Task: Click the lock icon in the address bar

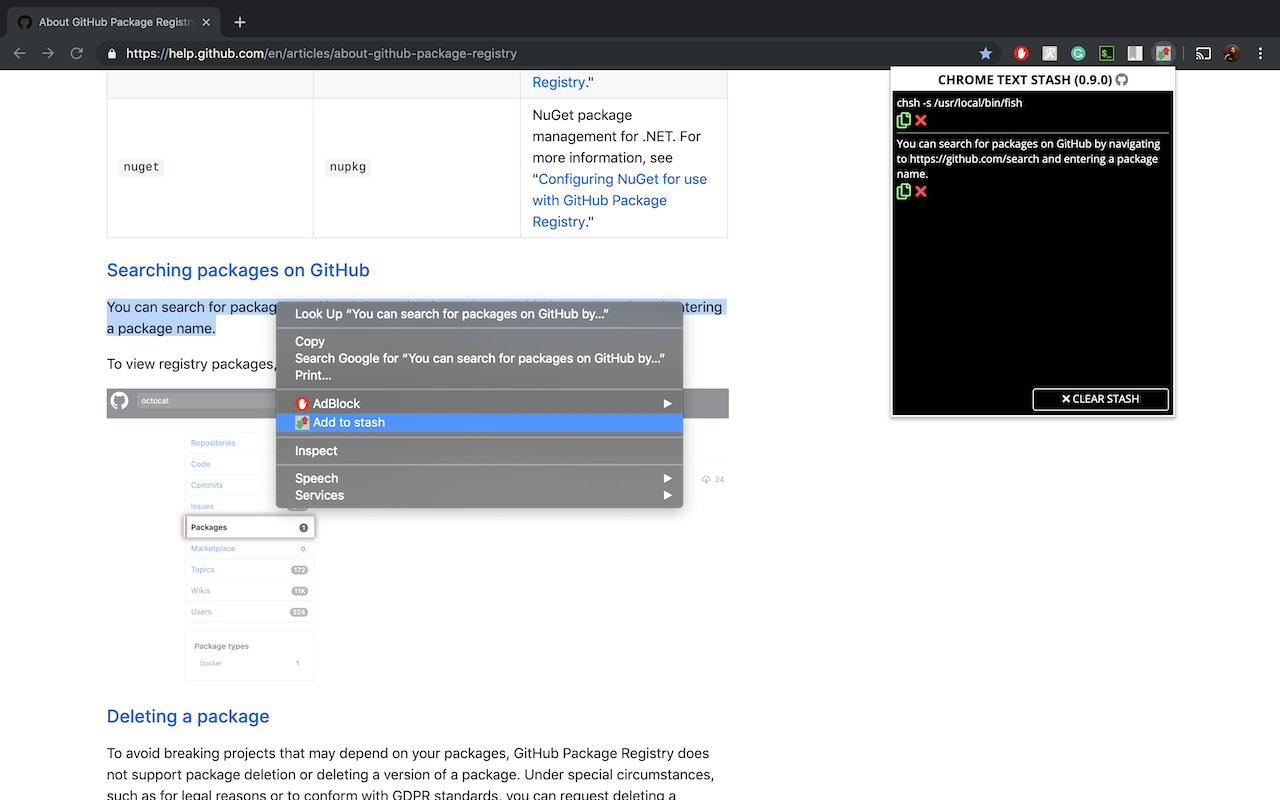Action: pos(112,54)
